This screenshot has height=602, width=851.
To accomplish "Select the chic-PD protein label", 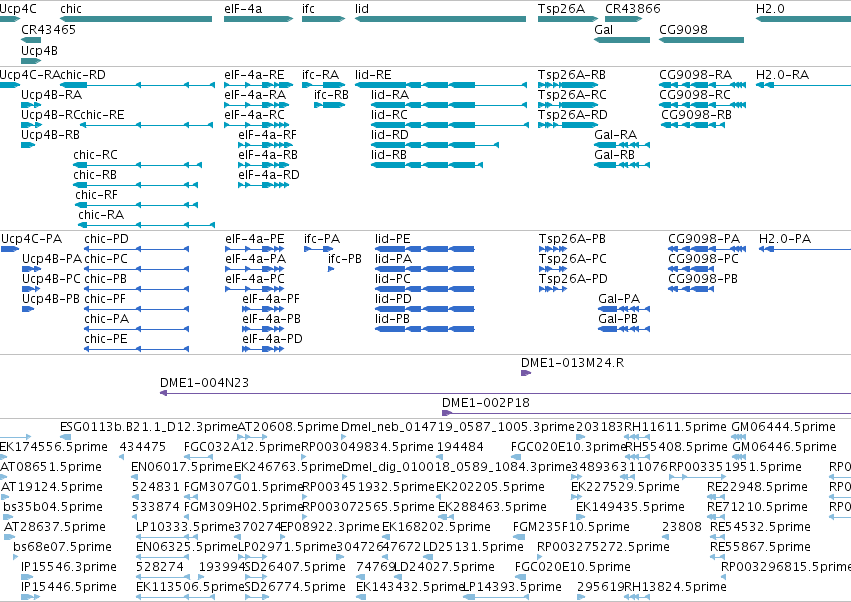I will tap(106, 239).
